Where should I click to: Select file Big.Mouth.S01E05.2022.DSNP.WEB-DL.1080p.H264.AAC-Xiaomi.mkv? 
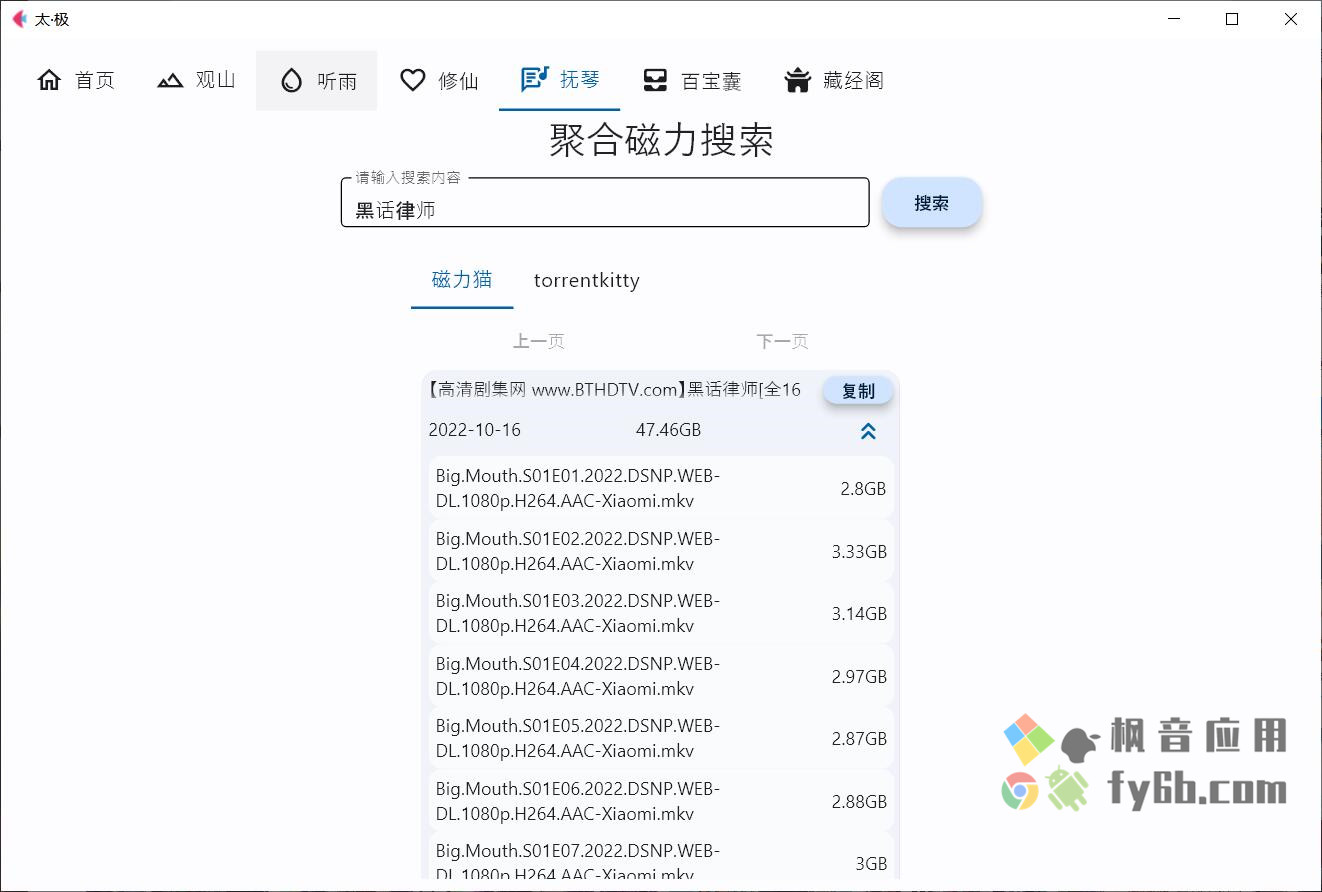click(661, 738)
